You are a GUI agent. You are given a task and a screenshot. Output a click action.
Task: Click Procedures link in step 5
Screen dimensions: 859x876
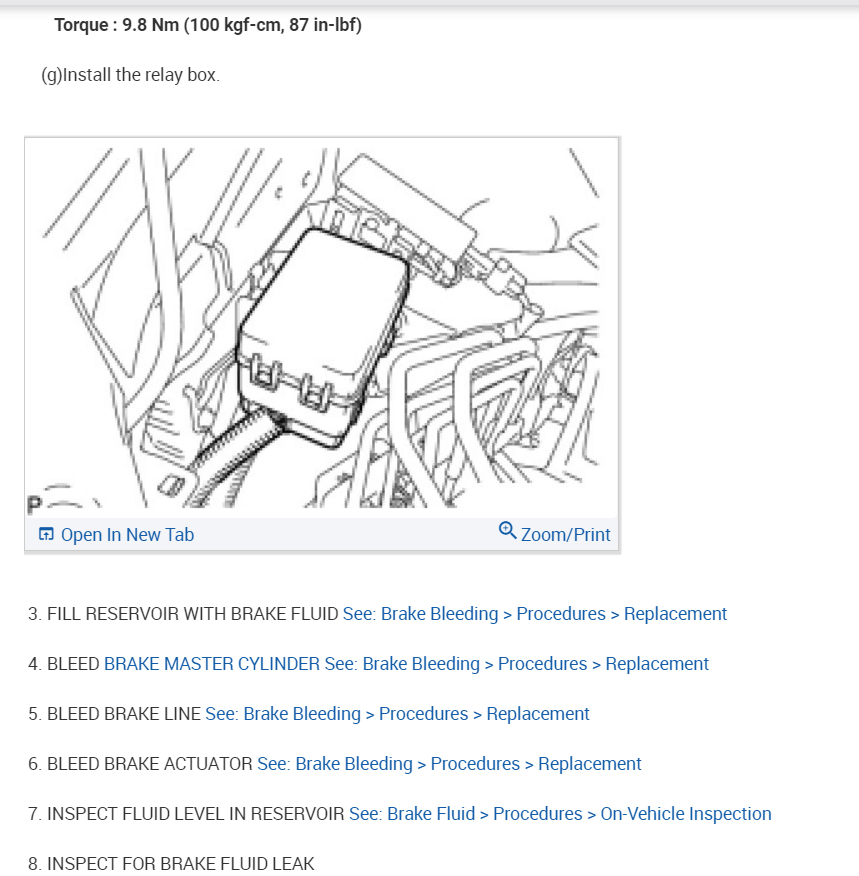[x=423, y=713]
